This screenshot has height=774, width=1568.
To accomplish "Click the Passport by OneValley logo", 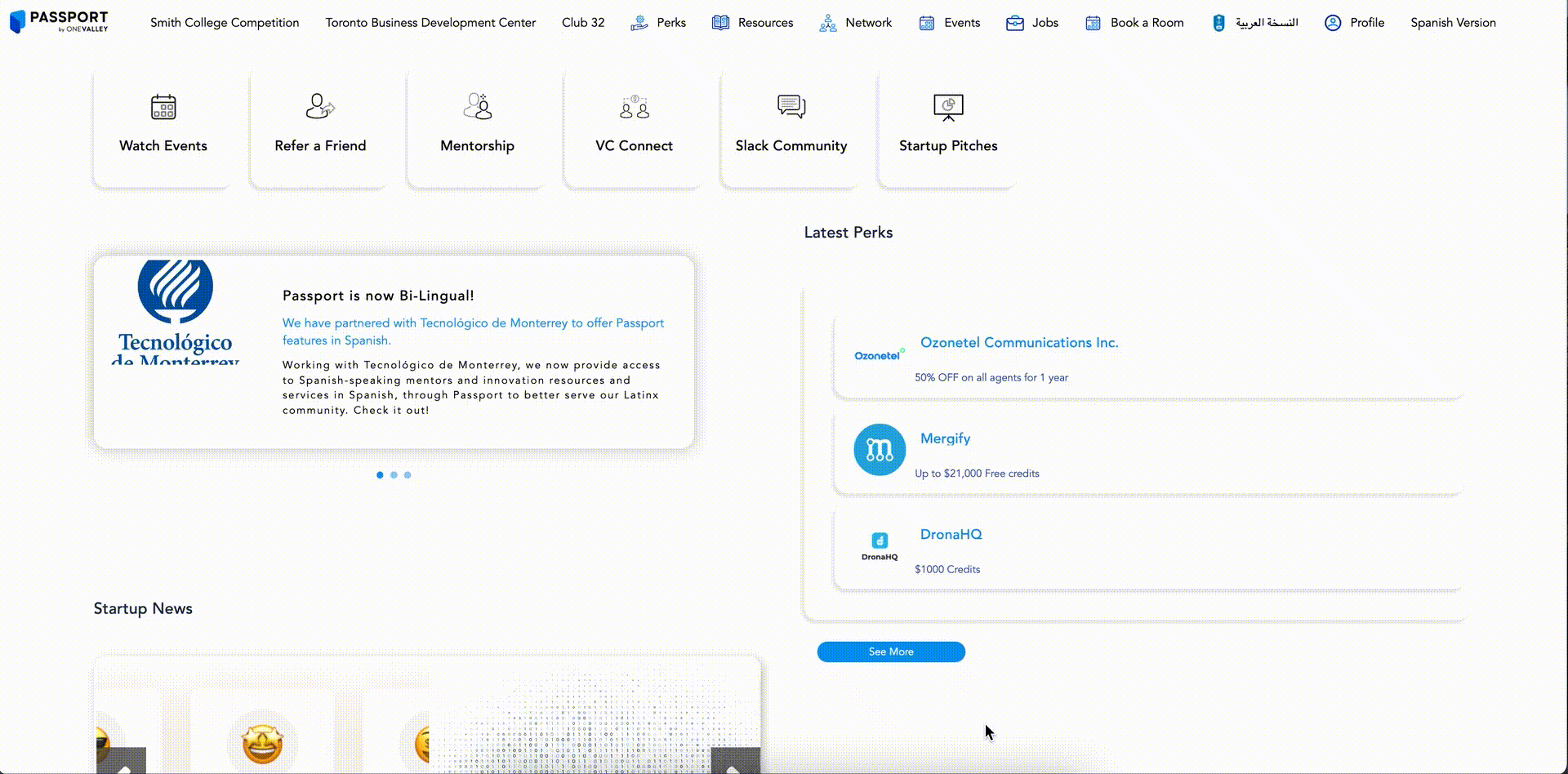I will tap(59, 21).
